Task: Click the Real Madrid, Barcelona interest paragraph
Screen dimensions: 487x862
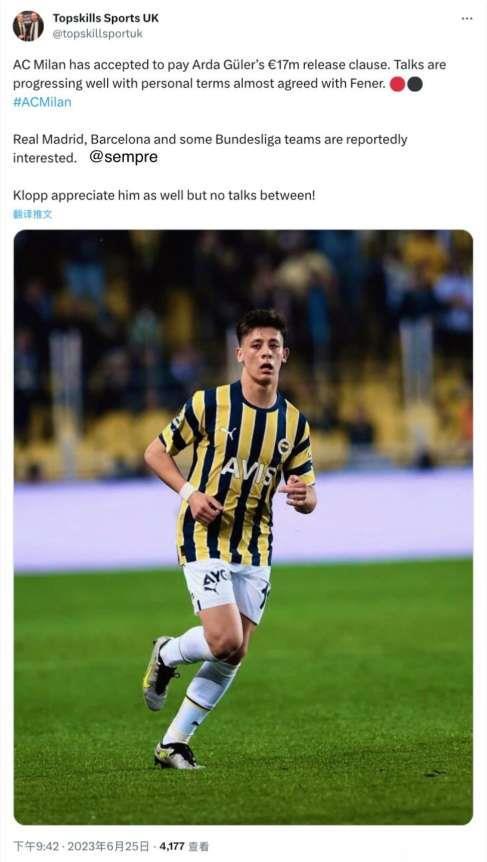Action: [210, 148]
